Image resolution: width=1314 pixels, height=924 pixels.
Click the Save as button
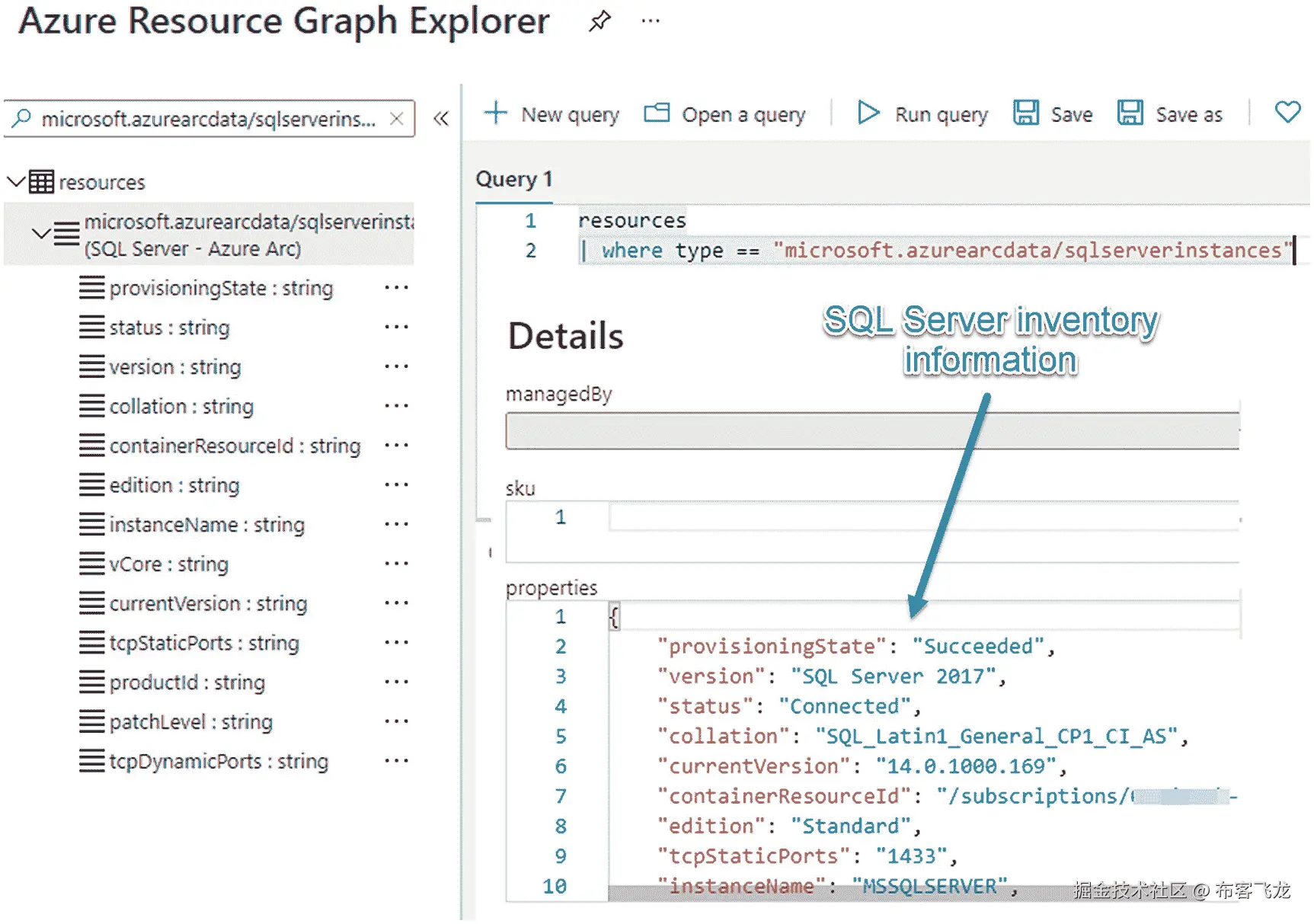click(1170, 114)
